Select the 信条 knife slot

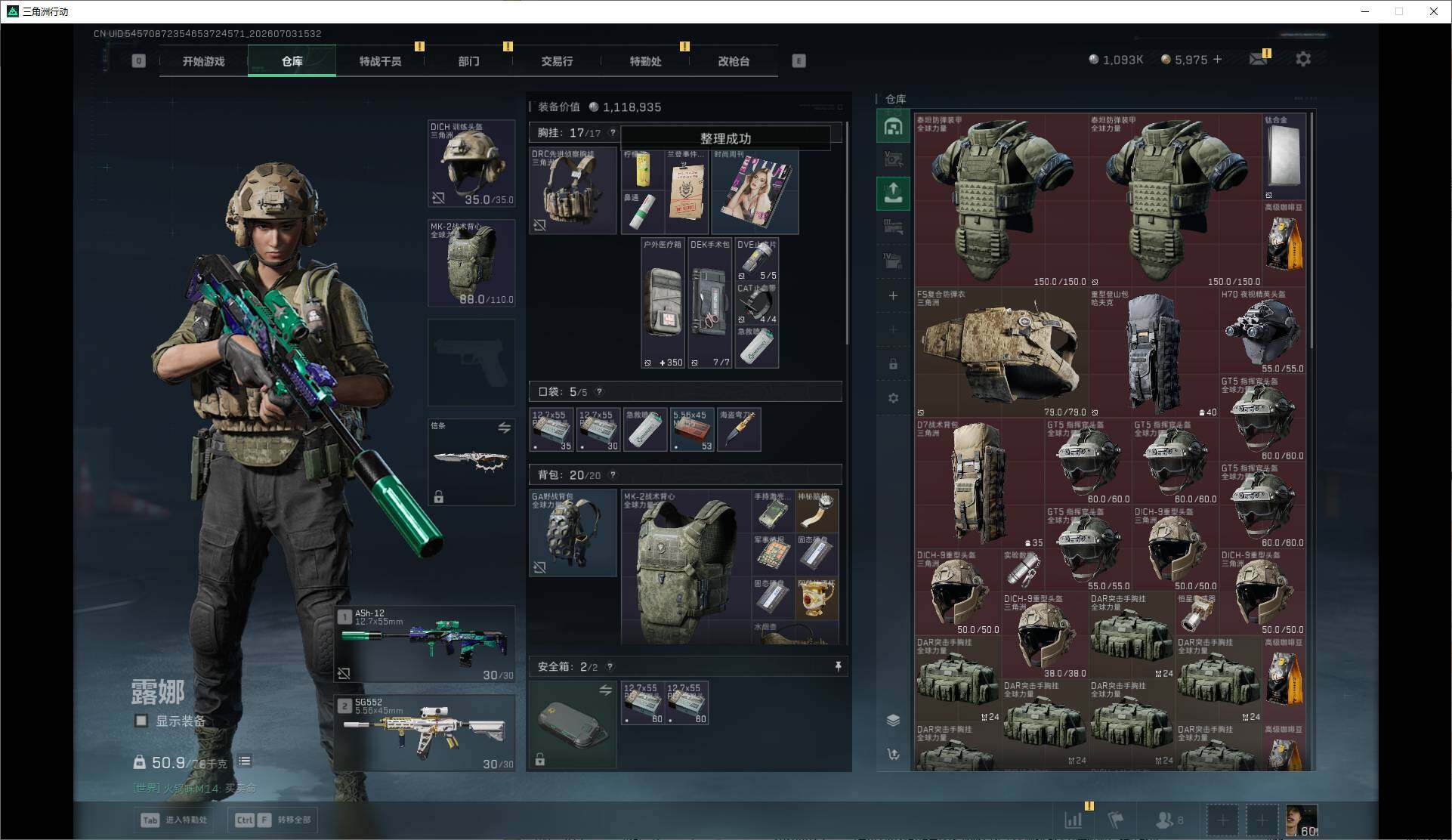pyautogui.click(x=471, y=462)
